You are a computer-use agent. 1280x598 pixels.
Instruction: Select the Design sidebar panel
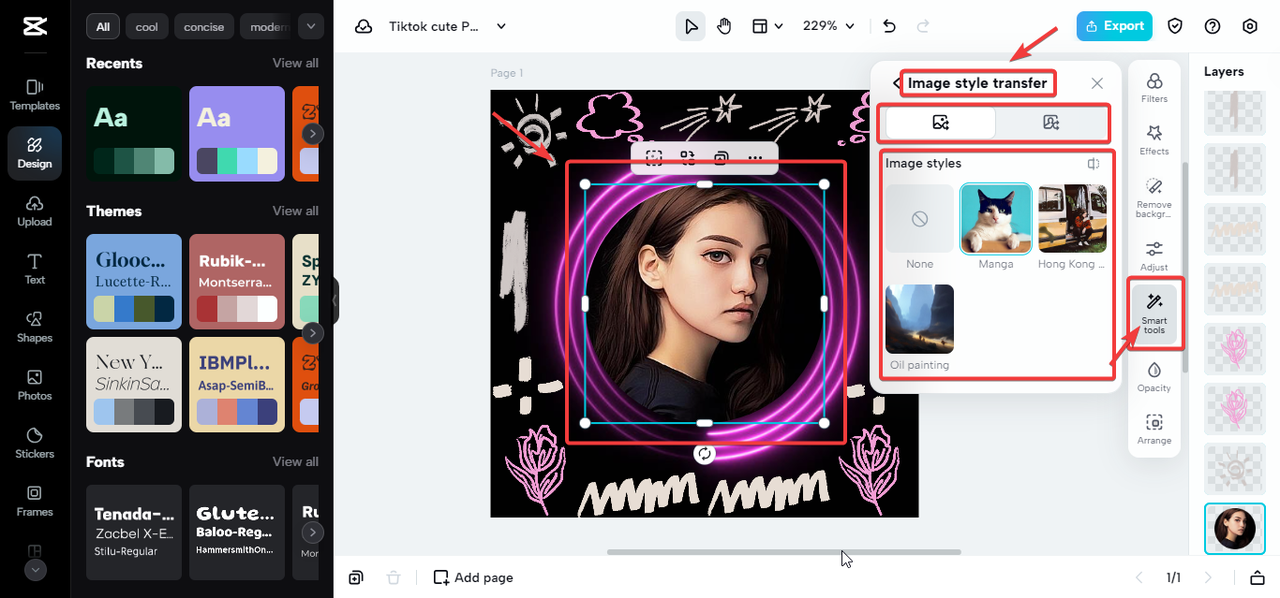coord(35,153)
